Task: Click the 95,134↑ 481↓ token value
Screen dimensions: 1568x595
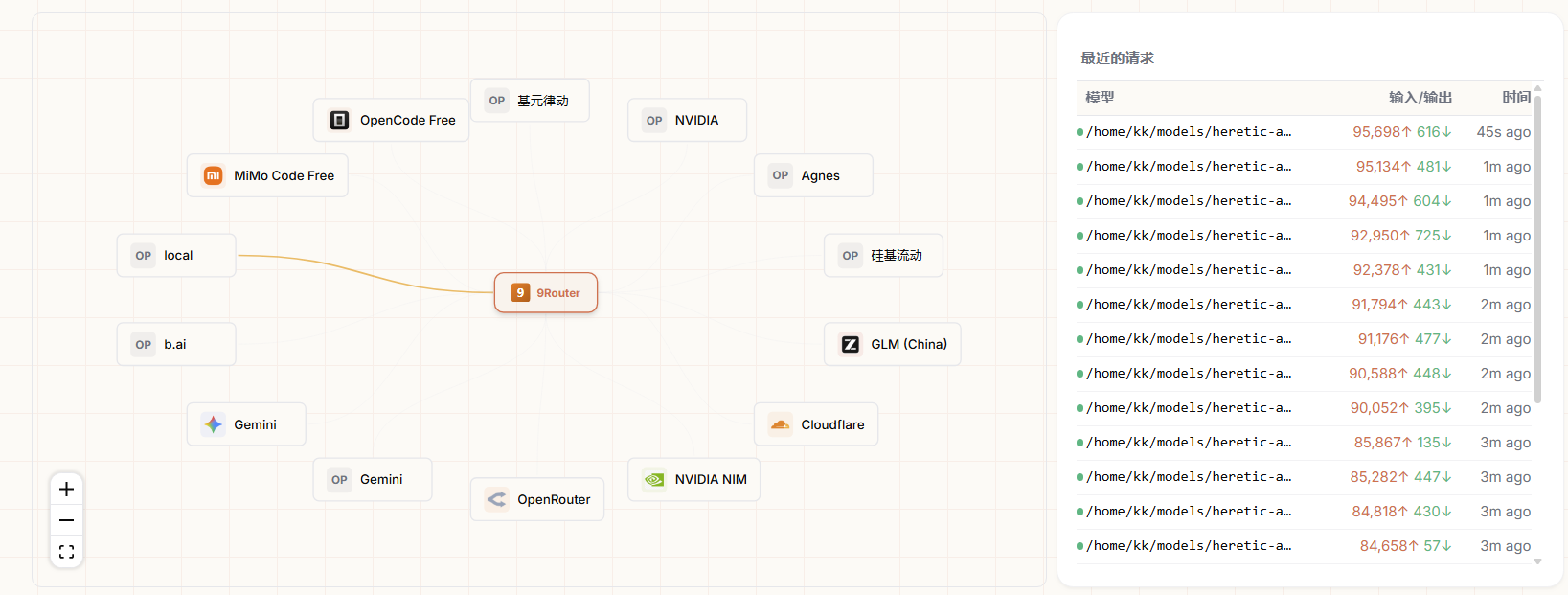Action: (x=1403, y=167)
